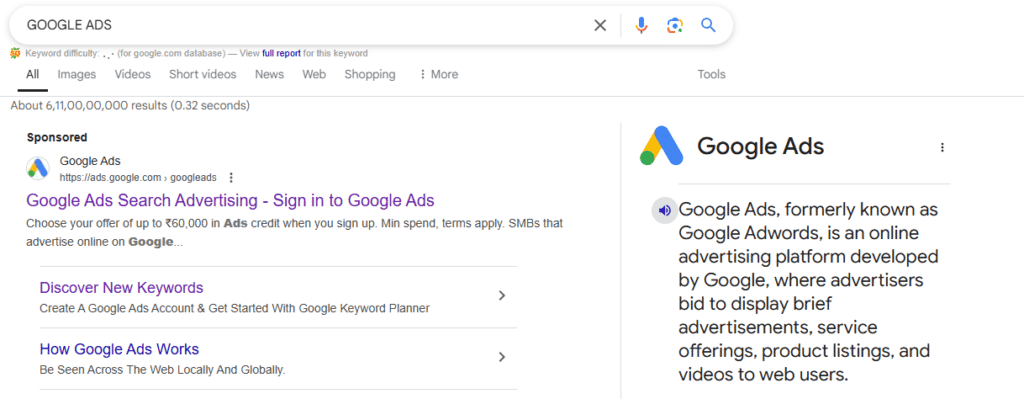Switch to the Videos tab
Image resolution: width=1024 pixels, height=399 pixels.
(x=133, y=74)
